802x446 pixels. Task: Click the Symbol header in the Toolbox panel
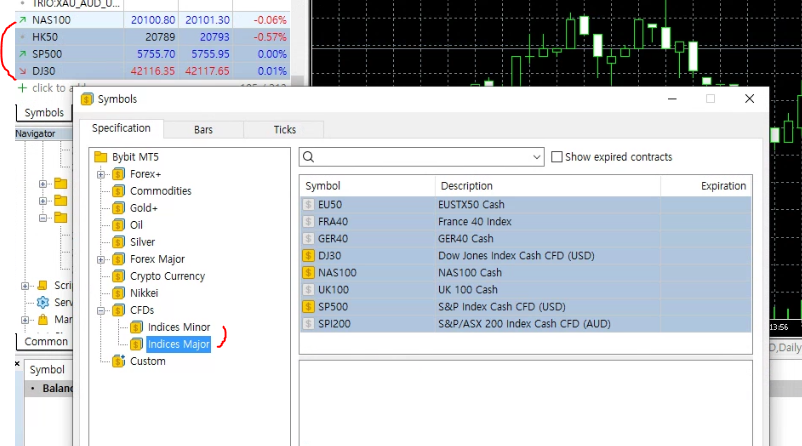click(47, 369)
